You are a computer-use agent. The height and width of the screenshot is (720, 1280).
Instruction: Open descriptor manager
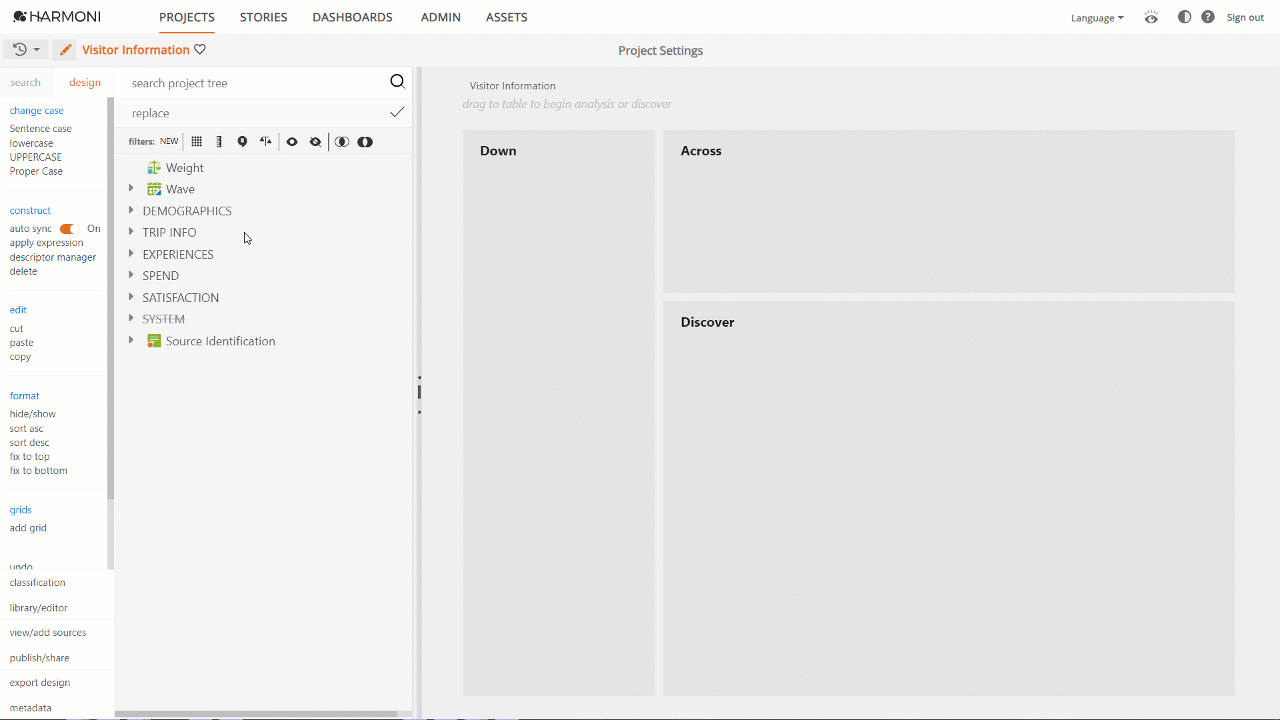coord(53,257)
